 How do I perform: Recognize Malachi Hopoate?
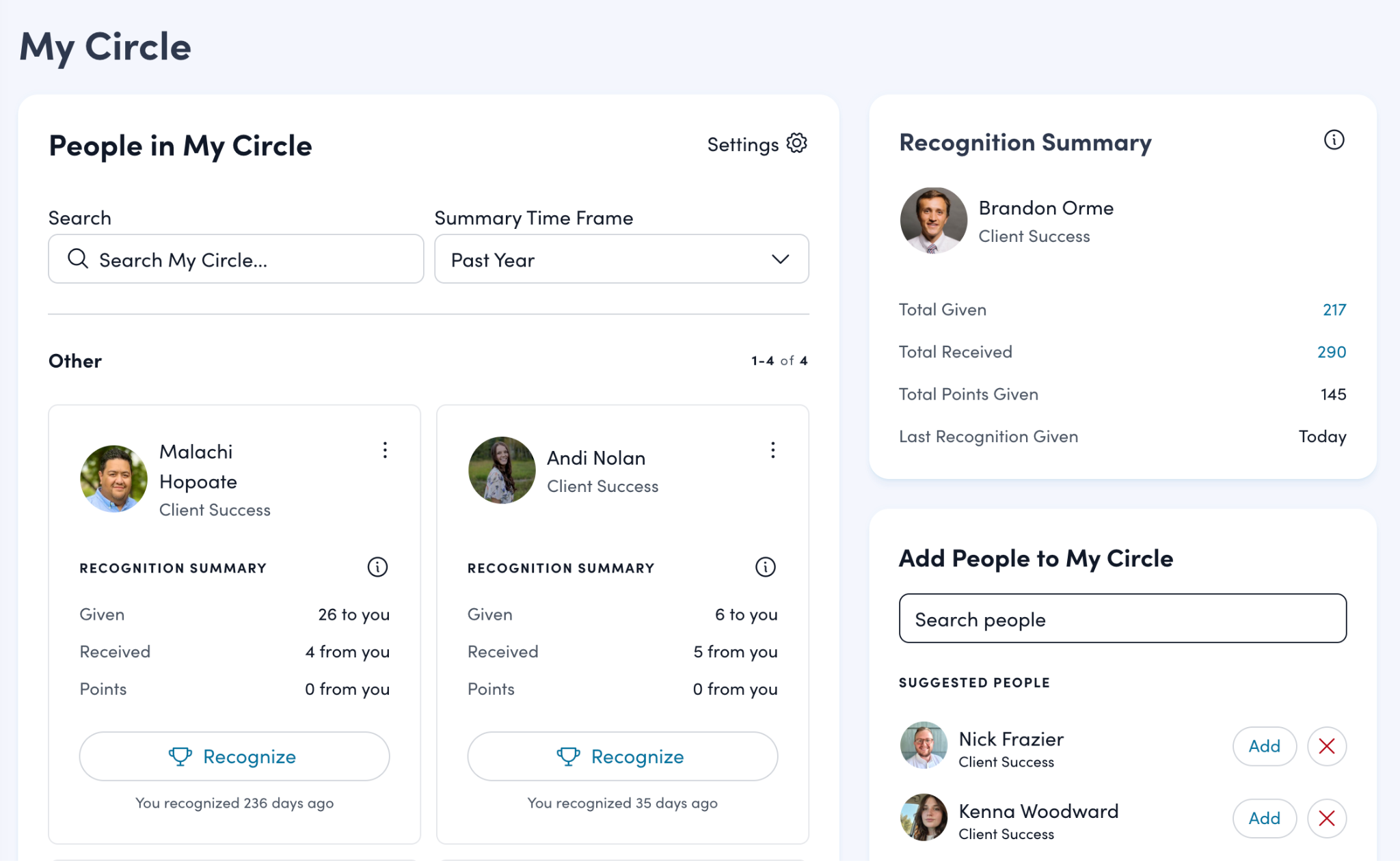point(234,756)
